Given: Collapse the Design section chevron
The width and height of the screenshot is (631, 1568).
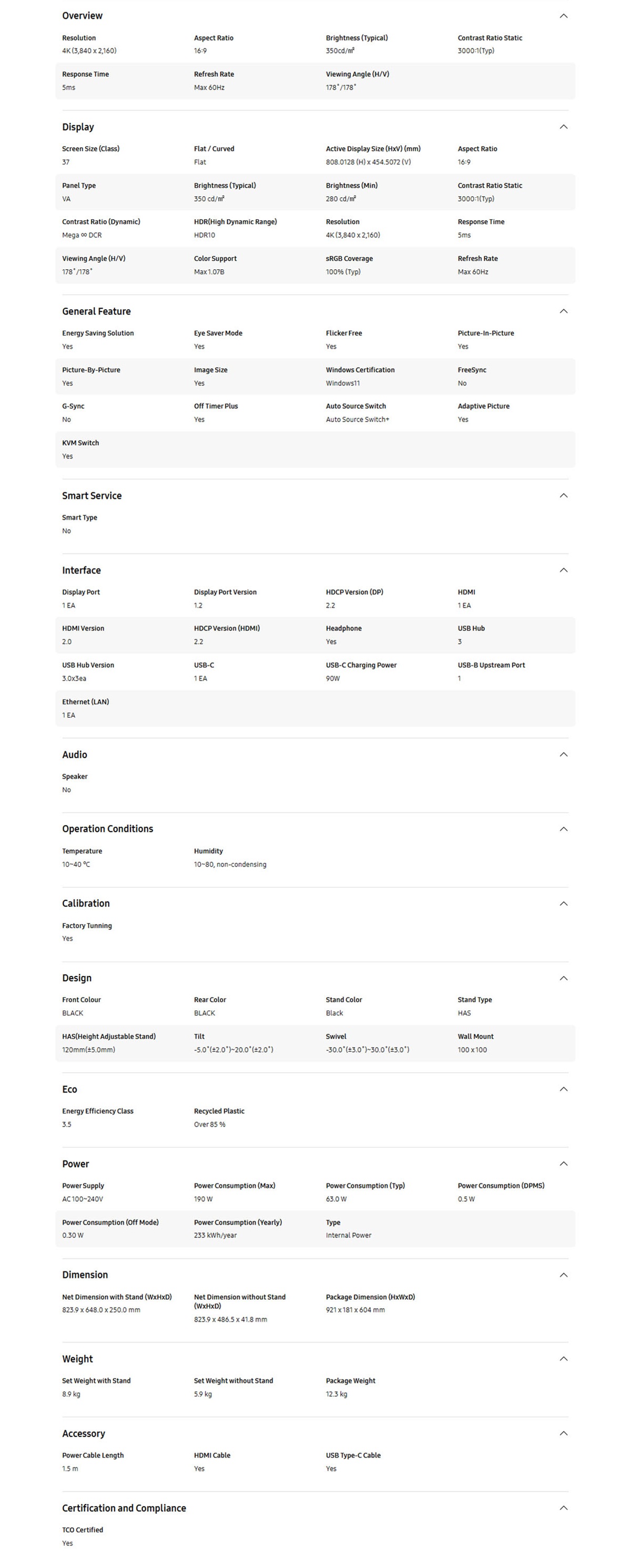Looking at the screenshot, I should coord(564,978).
